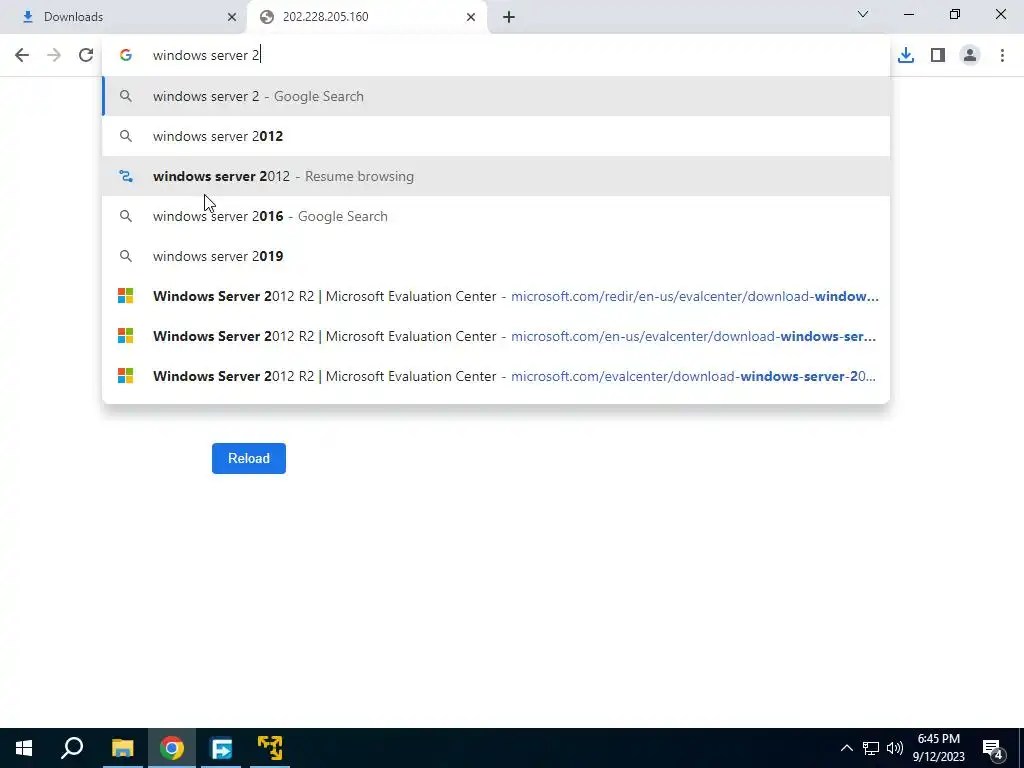Open Evaluation Center suggestion with redir URL
This screenshot has width=1024, height=768.
496,296
